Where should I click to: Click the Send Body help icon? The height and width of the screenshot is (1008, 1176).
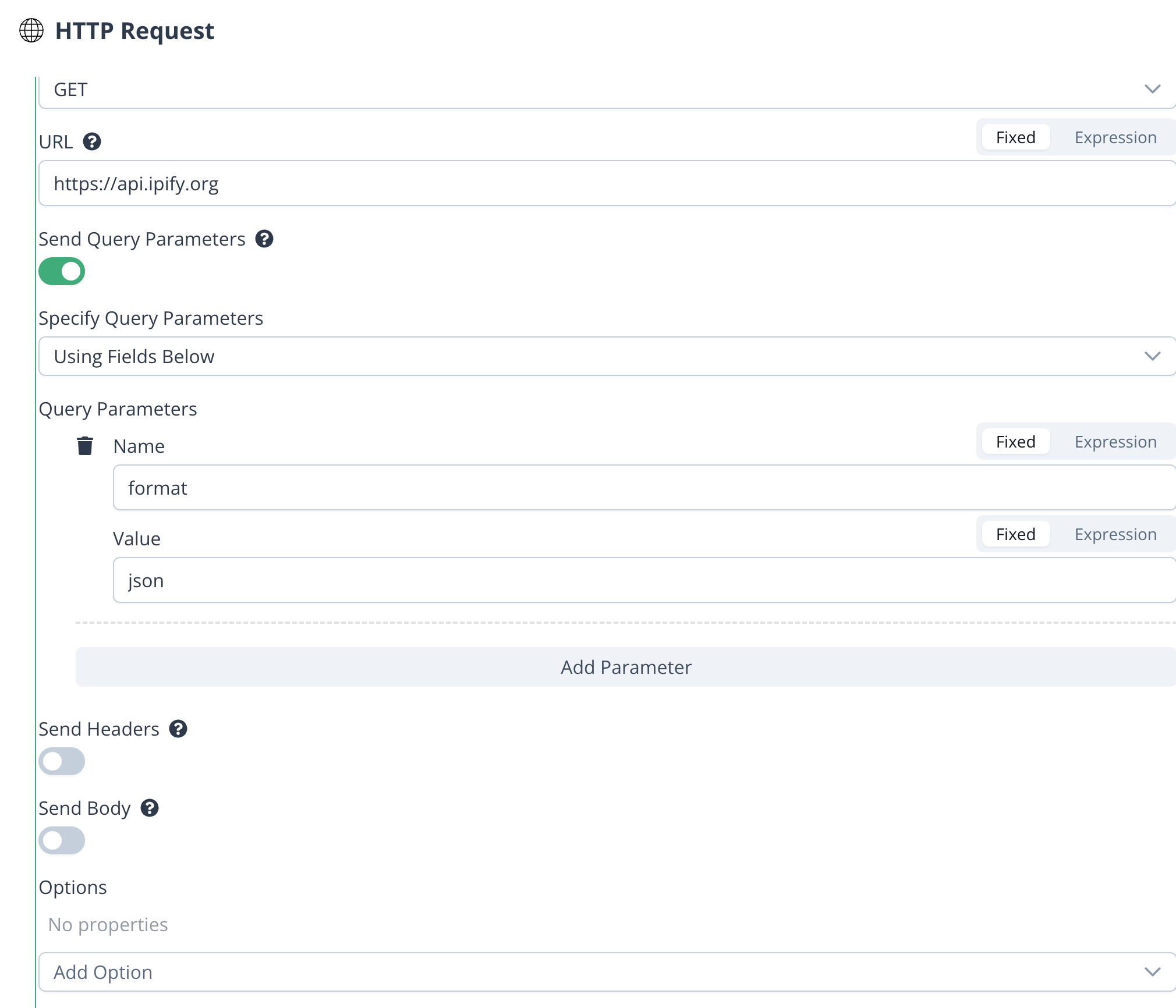point(150,808)
